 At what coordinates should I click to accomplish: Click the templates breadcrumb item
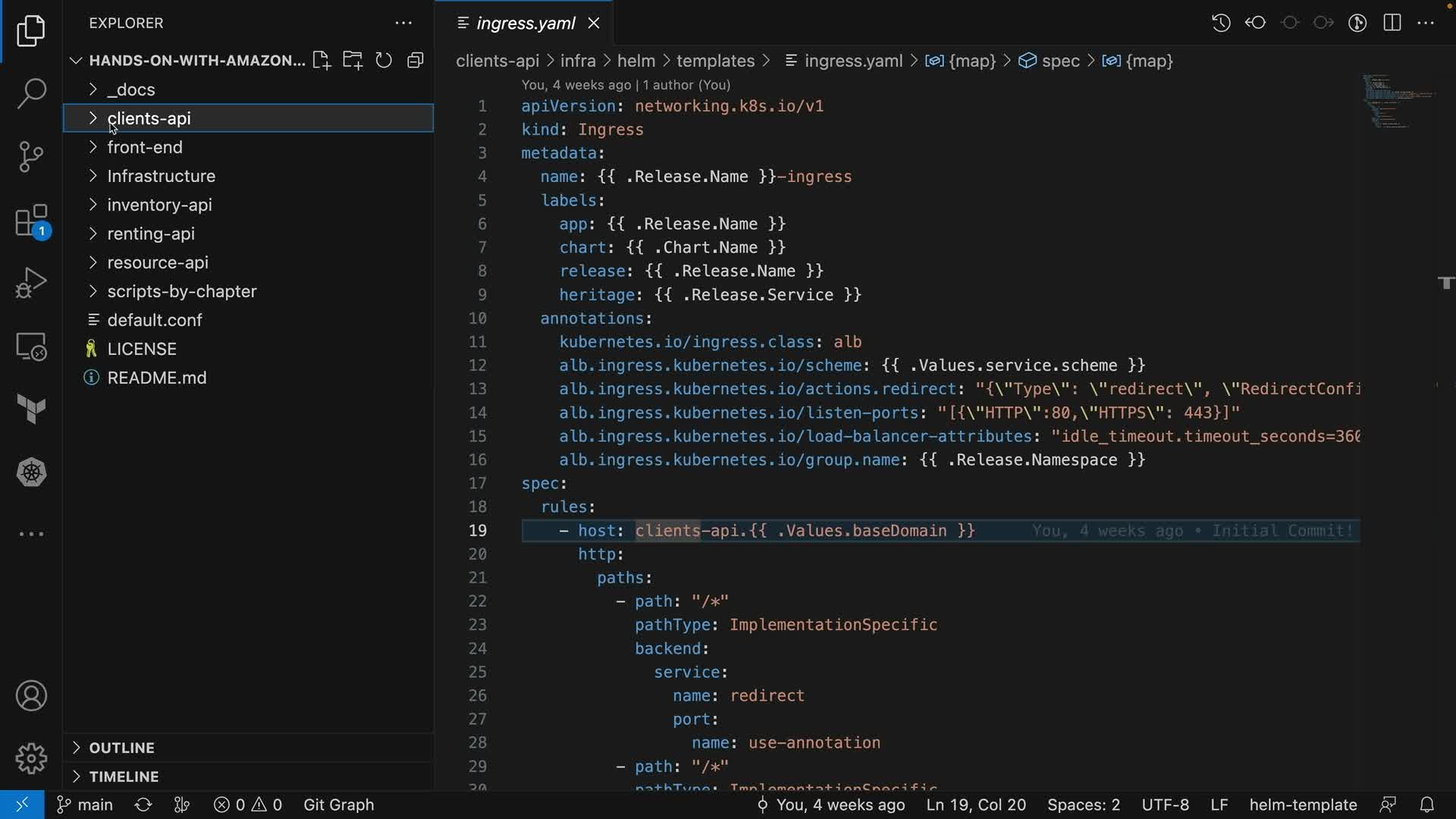click(x=715, y=61)
